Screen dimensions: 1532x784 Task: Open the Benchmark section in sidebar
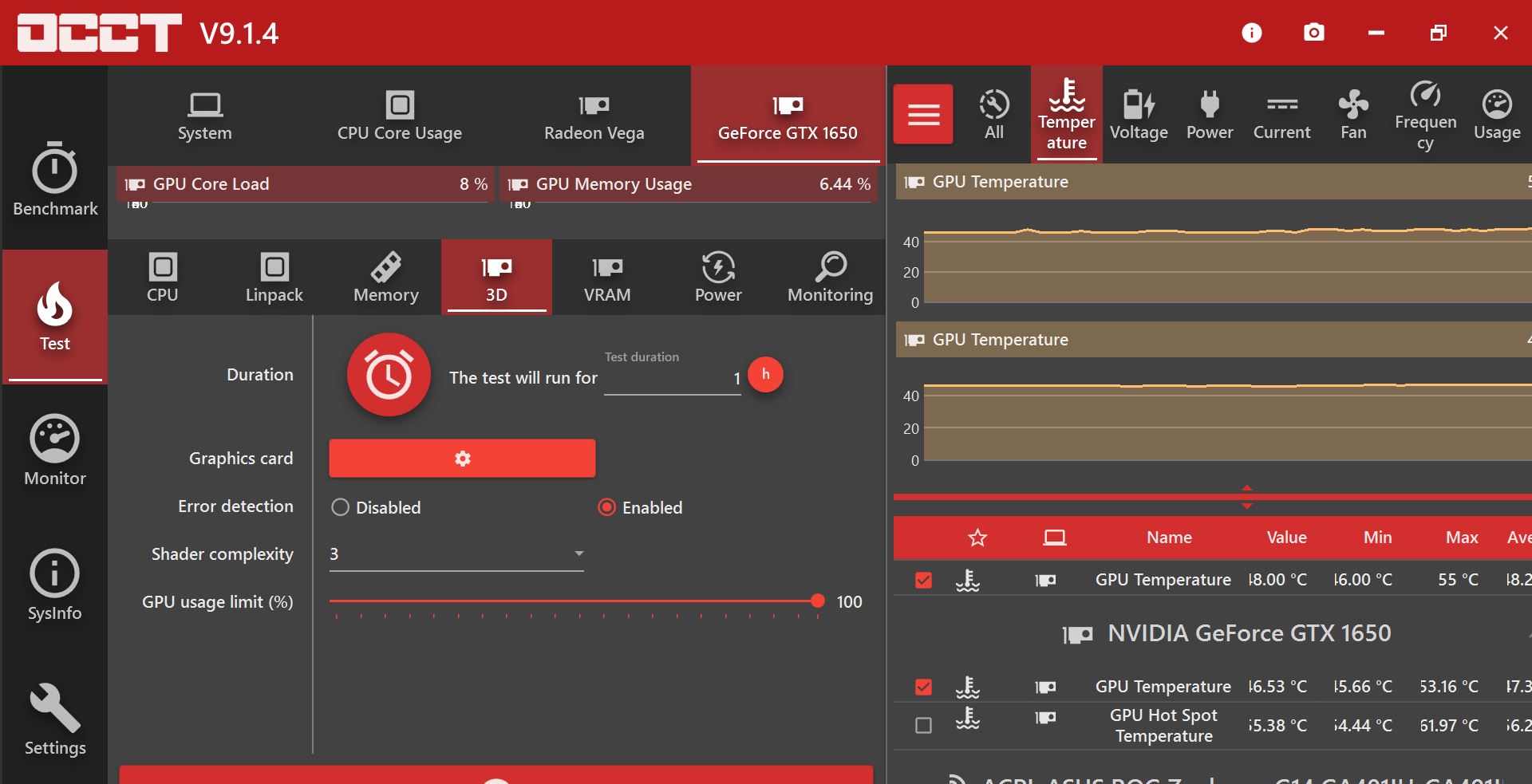coord(54,179)
